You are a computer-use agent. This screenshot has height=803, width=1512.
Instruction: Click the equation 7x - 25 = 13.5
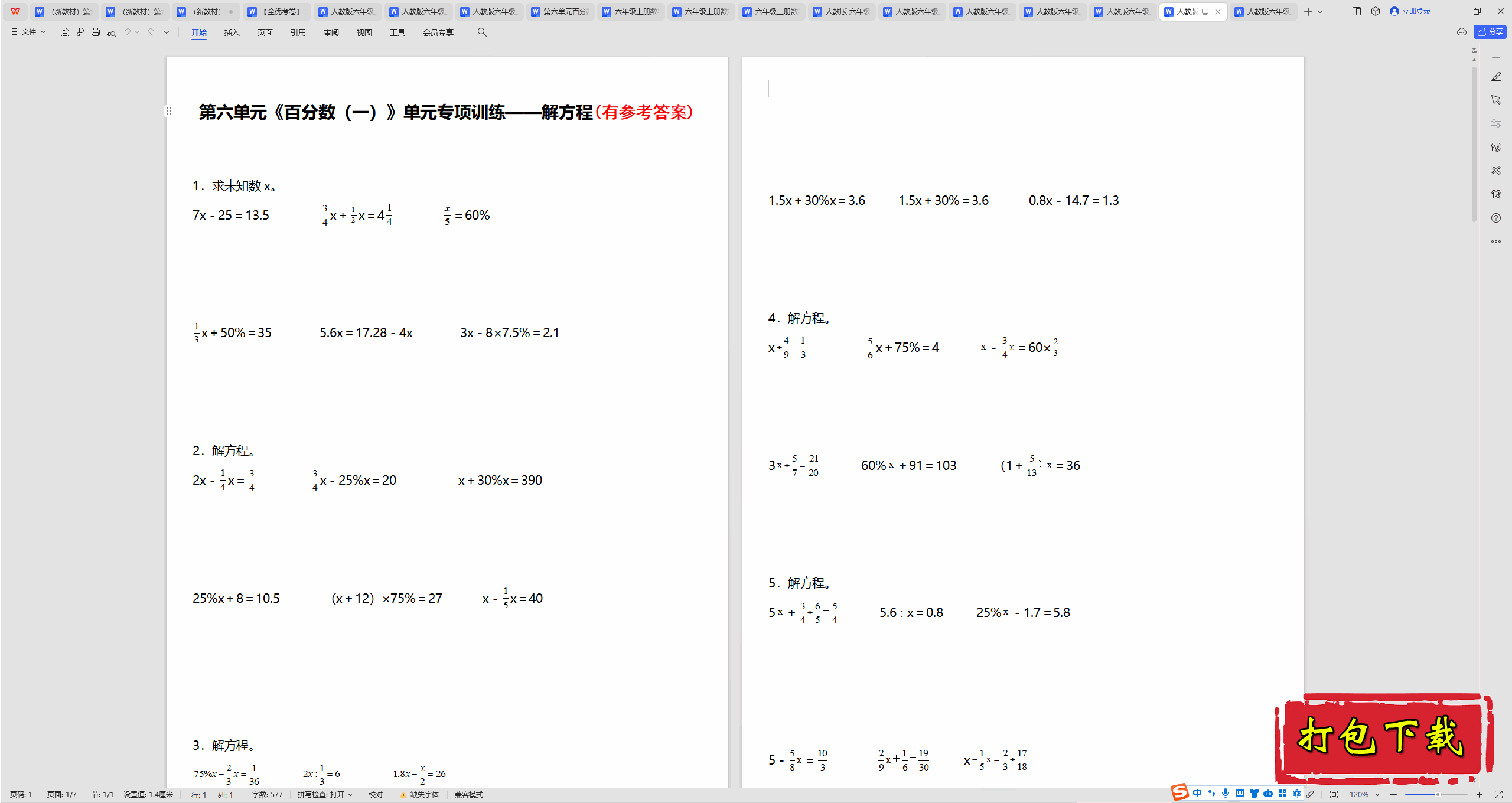point(231,216)
